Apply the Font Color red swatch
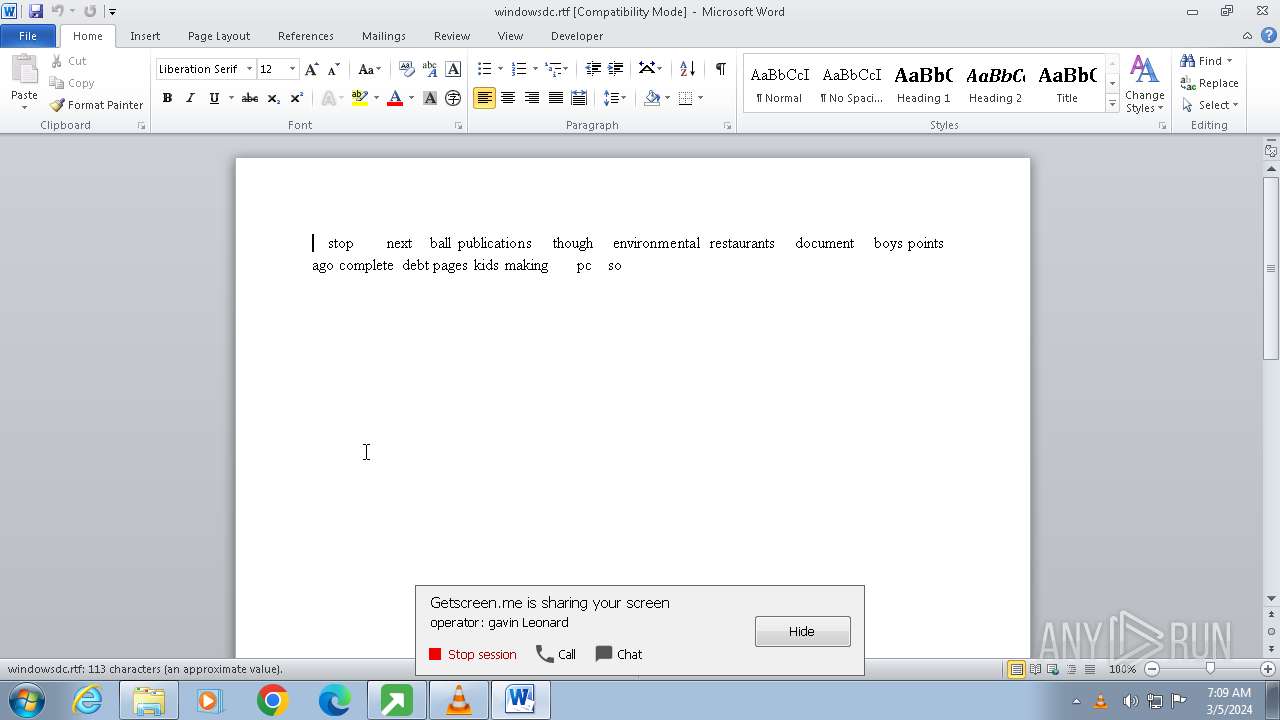The width and height of the screenshot is (1280, 720). click(395, 98)
